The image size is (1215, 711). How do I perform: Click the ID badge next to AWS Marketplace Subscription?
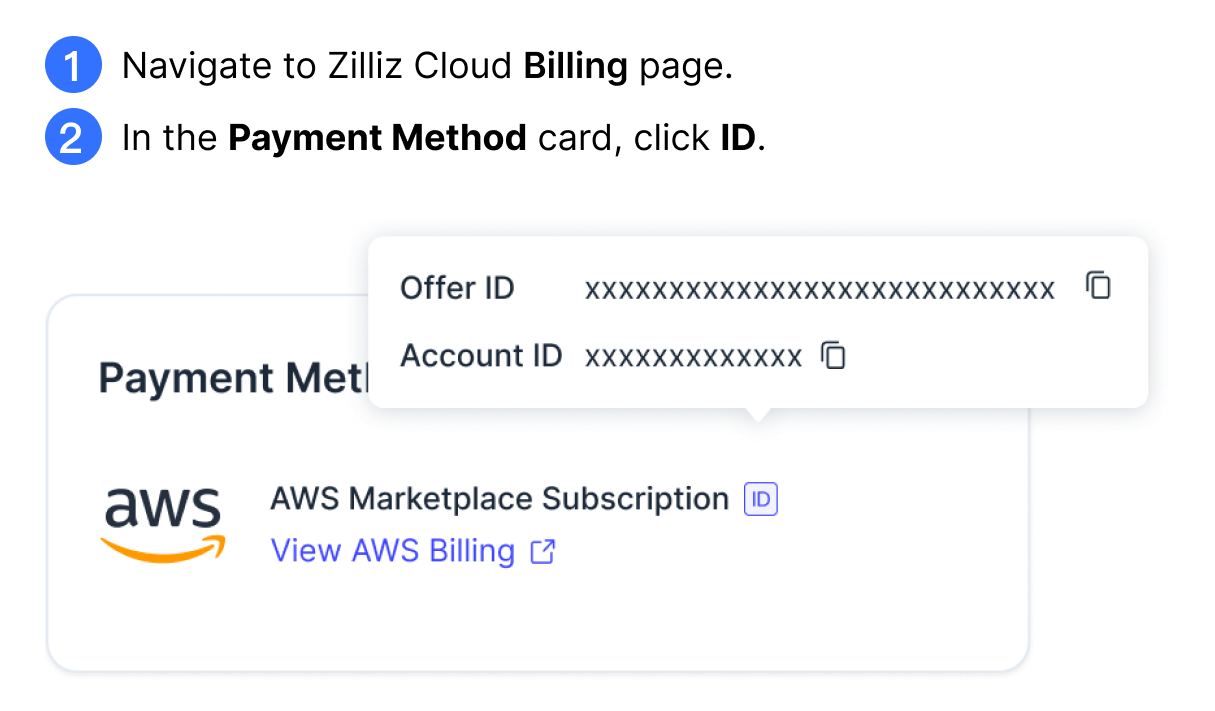(x=759, y=498)
